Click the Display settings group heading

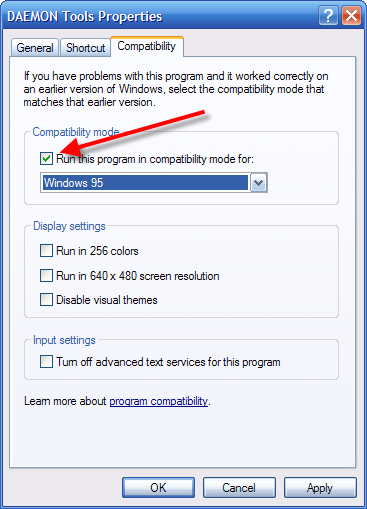[69, 226]
